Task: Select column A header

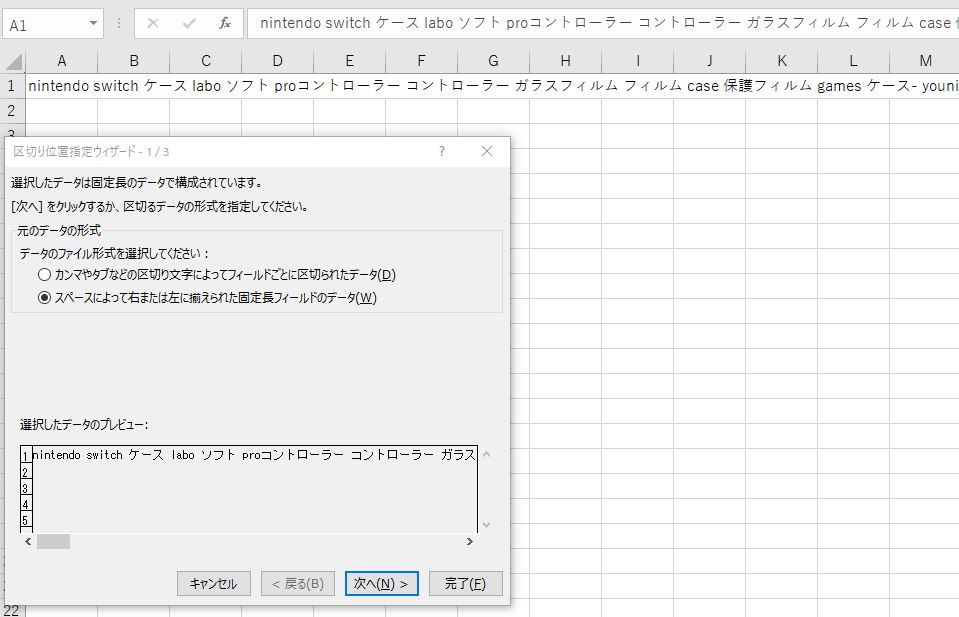Action: click(61, 61)
